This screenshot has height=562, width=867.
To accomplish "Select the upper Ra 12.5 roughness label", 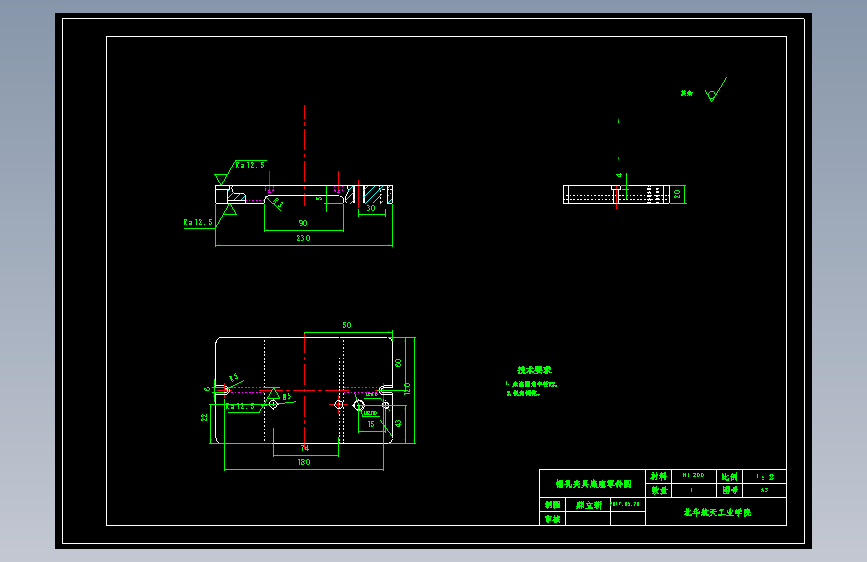I will (x=250, y=165).
